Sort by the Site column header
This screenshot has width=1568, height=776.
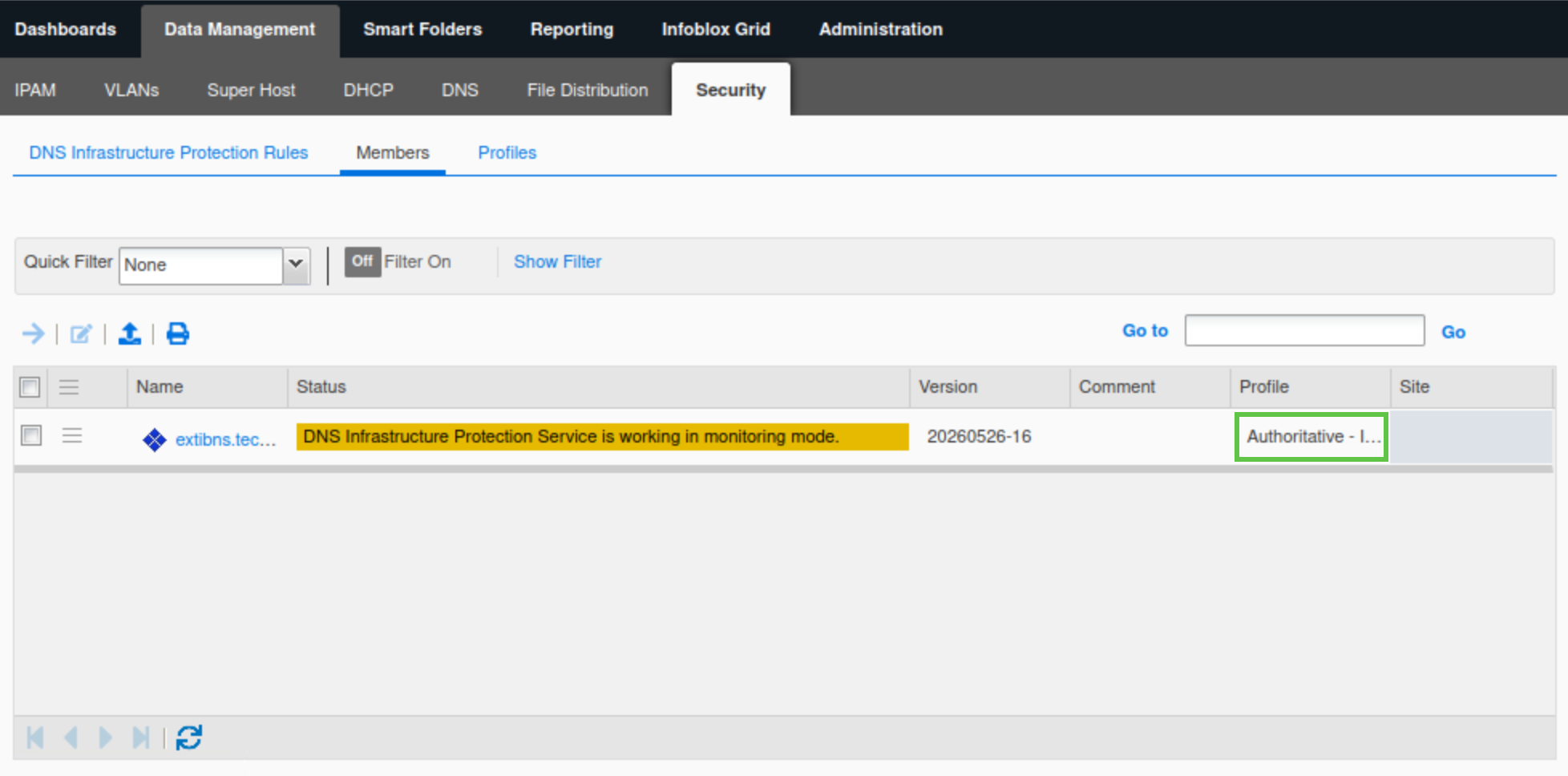(1472, 387)
